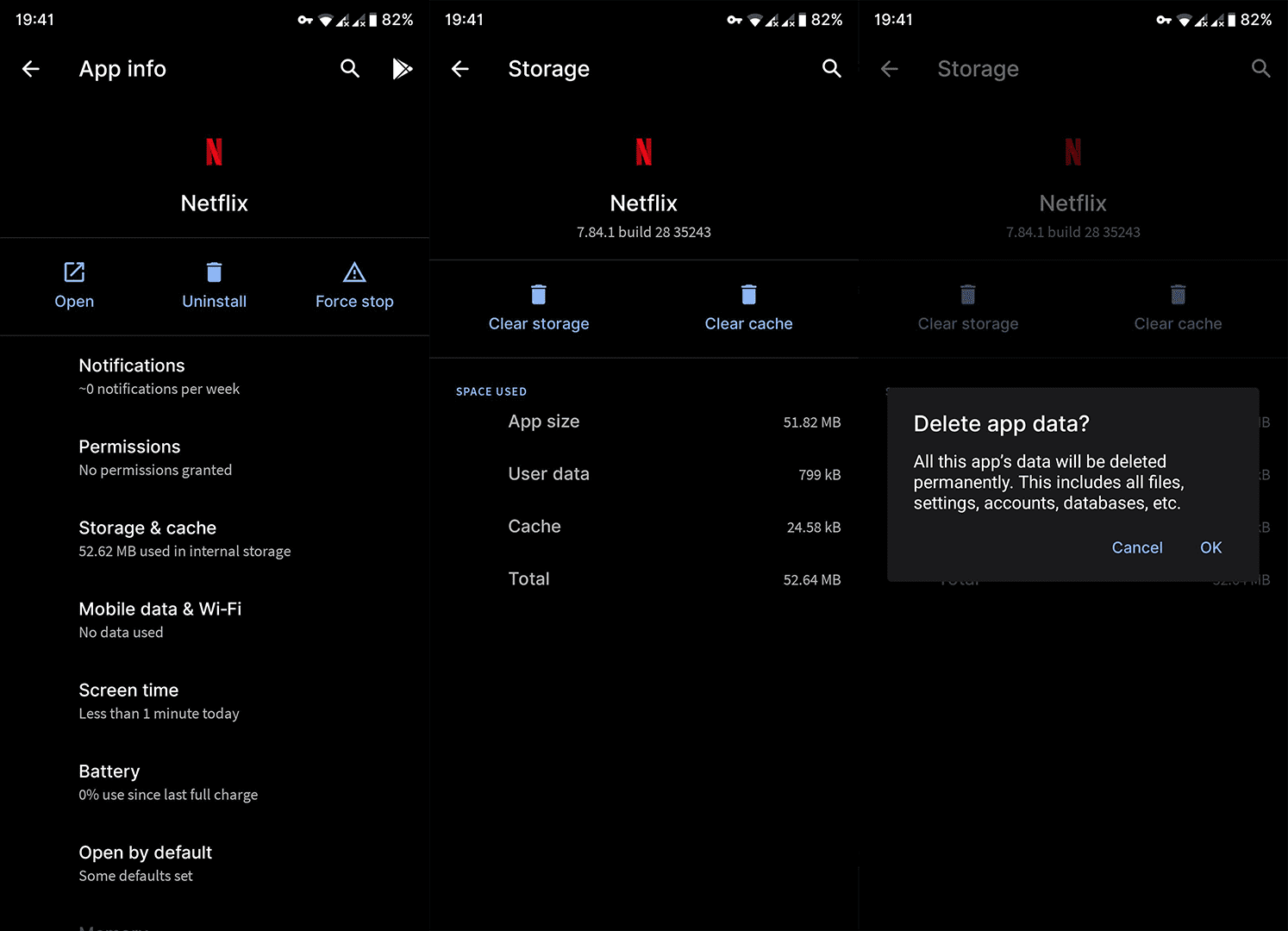The image size is (1288, 931).
Task: Open the Netflix app
Action: (x=74, y=285)
